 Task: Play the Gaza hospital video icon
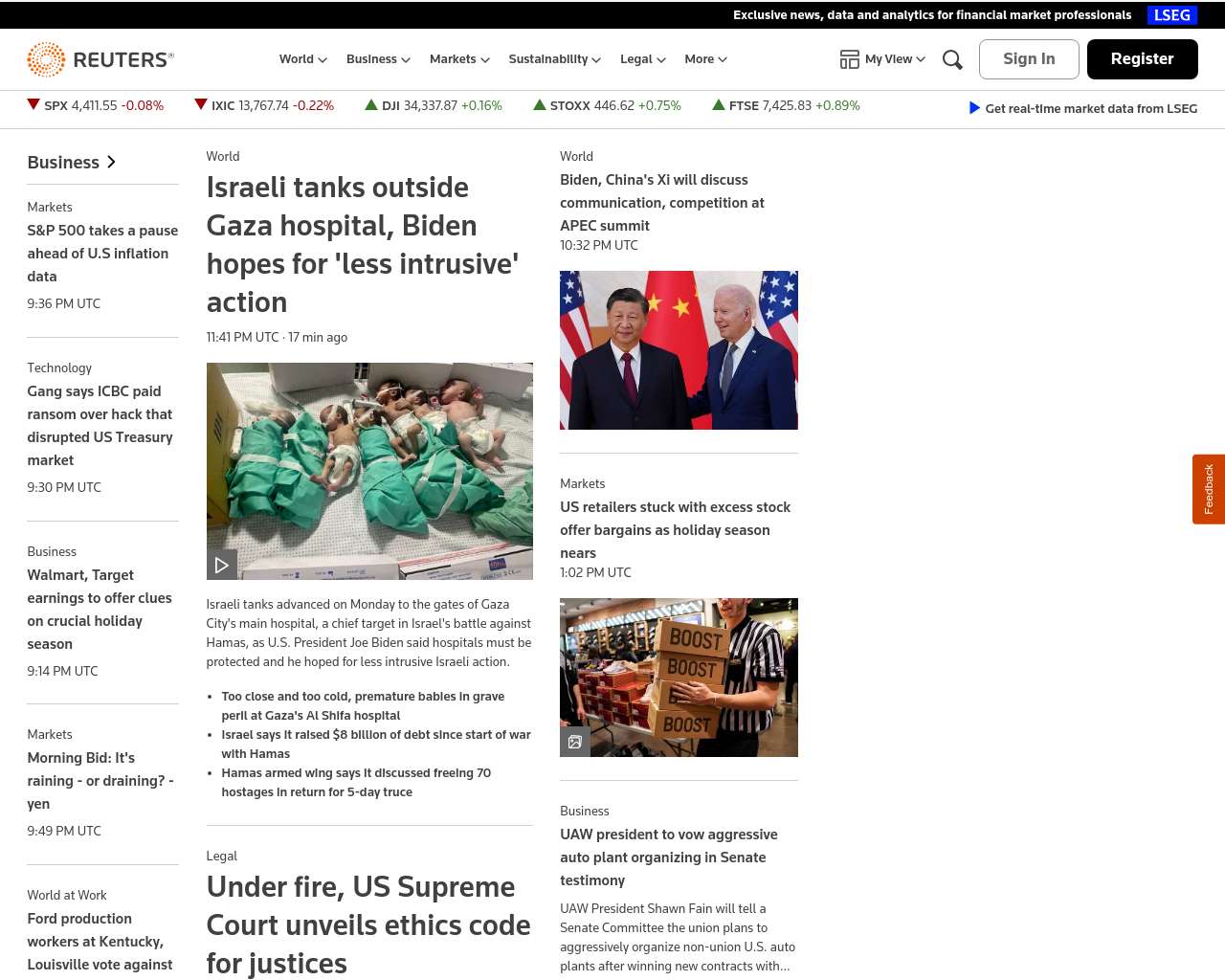tap(222, 565)
